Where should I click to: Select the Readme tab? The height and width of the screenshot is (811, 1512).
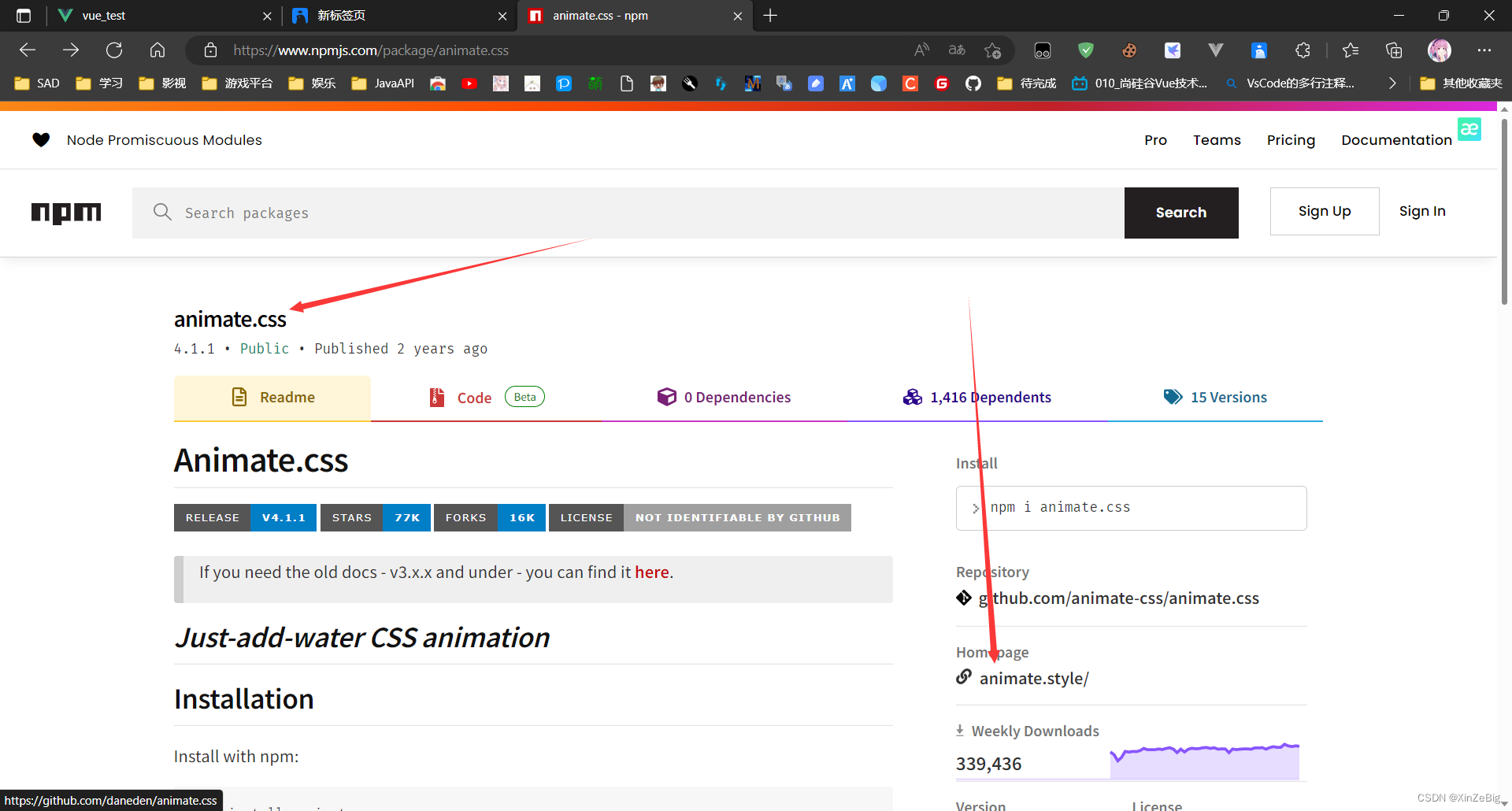pos(272,398)
